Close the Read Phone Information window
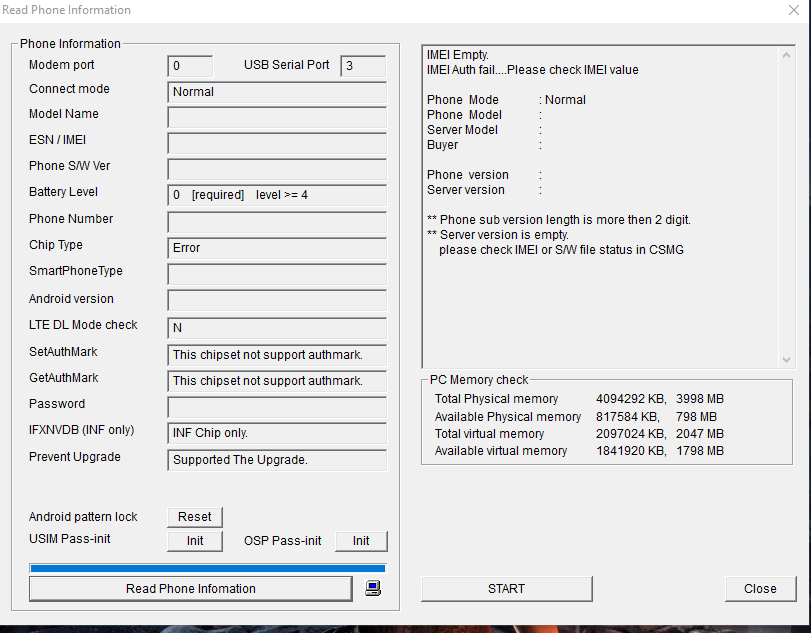Viewport: 811px width, 633px height. (x=793, y=10)
